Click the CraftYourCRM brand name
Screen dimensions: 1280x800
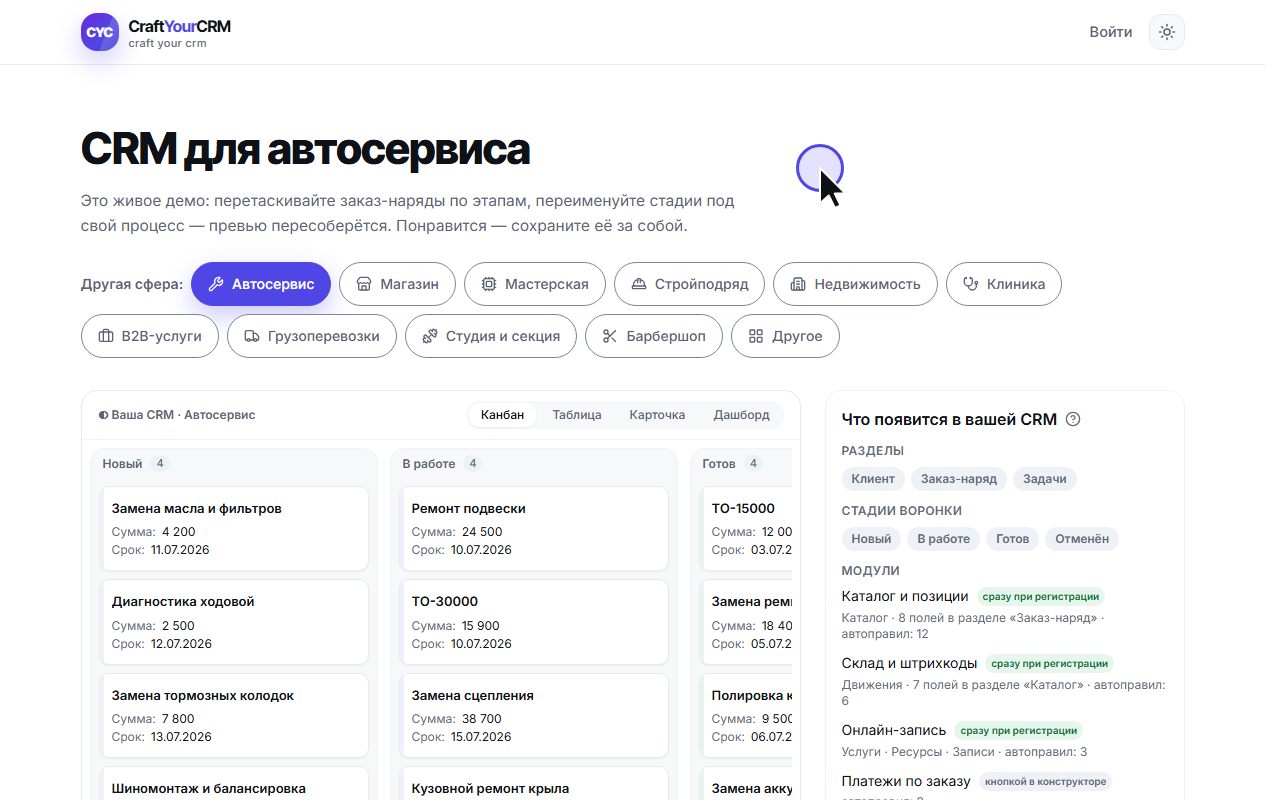(x=180, y=26)
